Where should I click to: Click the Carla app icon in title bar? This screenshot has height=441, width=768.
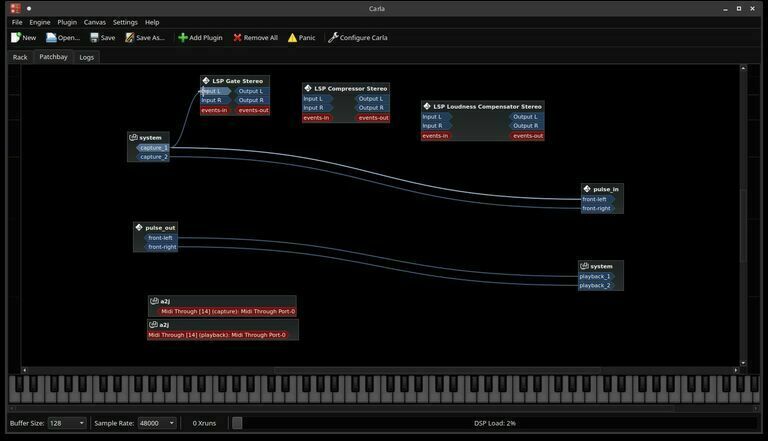tap(16, 8)
